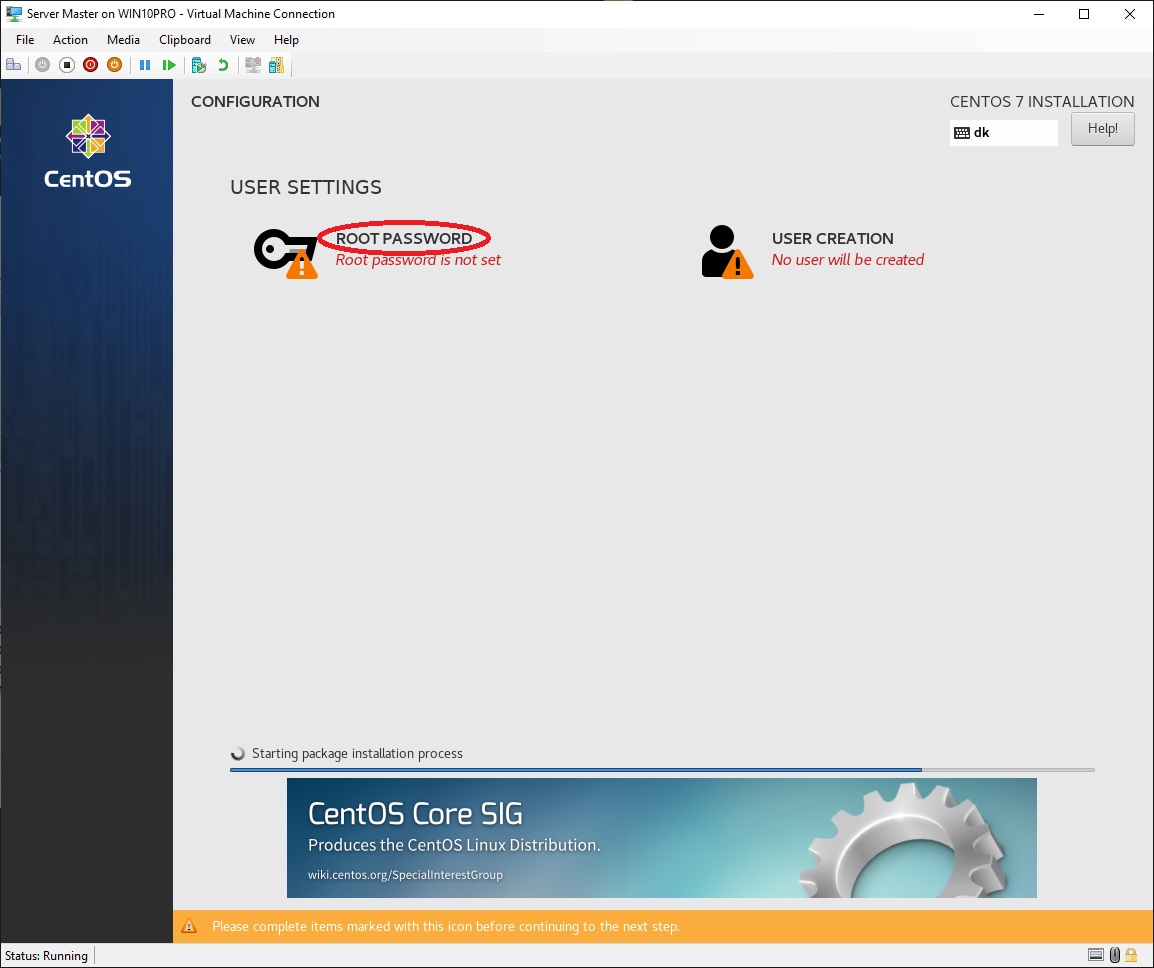
Task: Click the CentOS logo in the sidebar
Action: coord(88,152)
